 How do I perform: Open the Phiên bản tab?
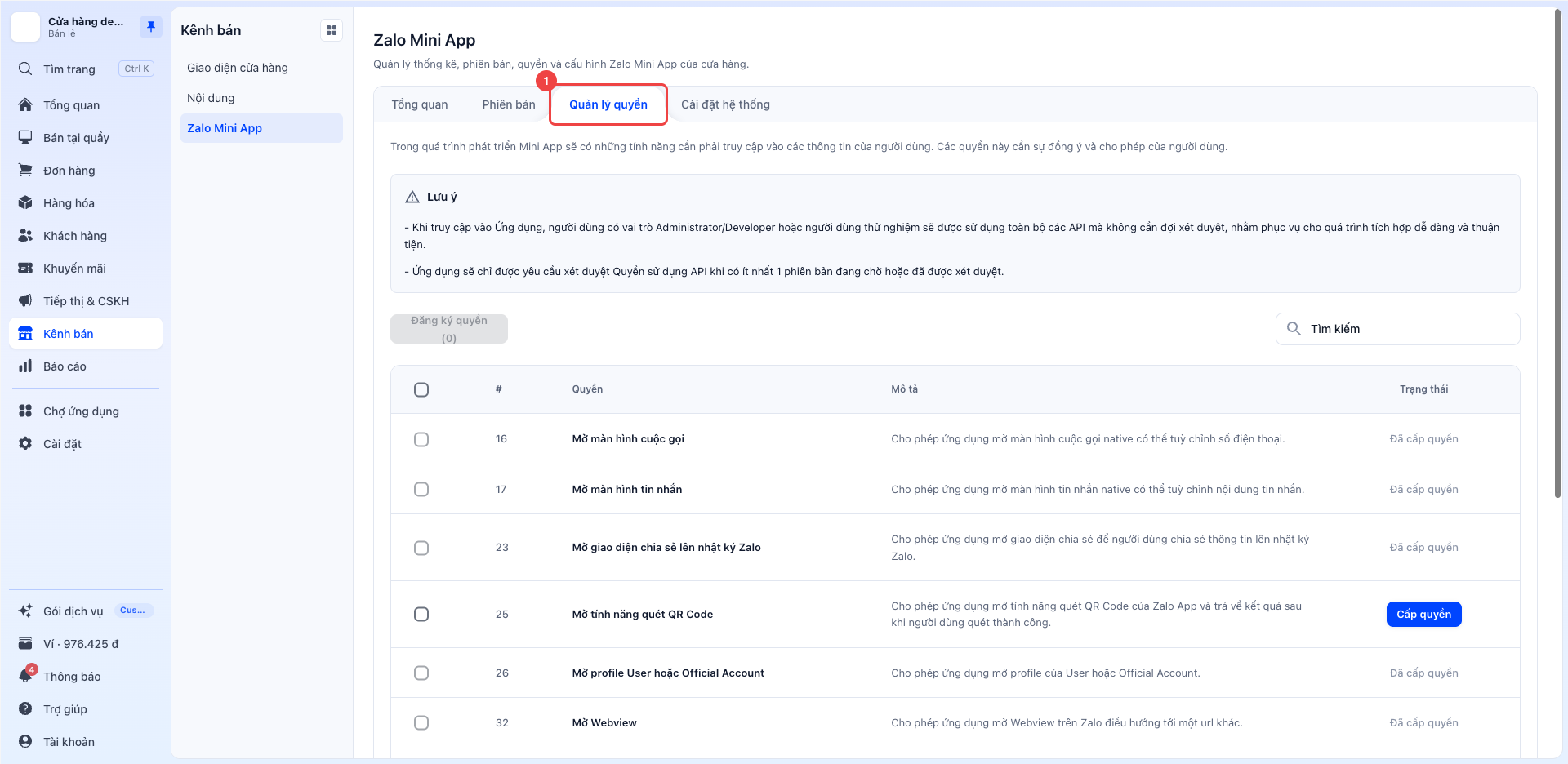pyautogui.click(x=509, y=104)
